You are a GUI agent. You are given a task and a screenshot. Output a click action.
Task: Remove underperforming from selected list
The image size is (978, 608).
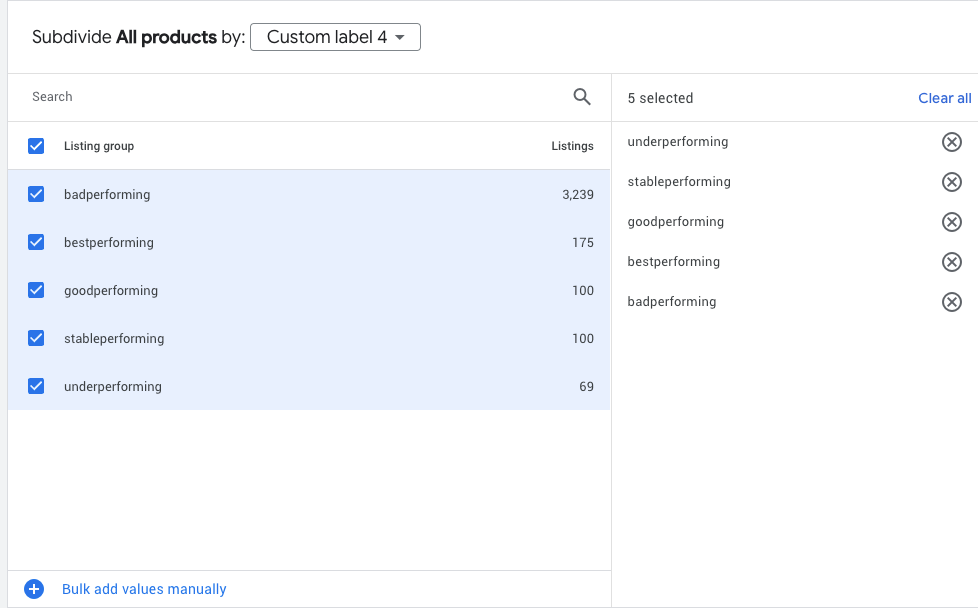(952, 142)
